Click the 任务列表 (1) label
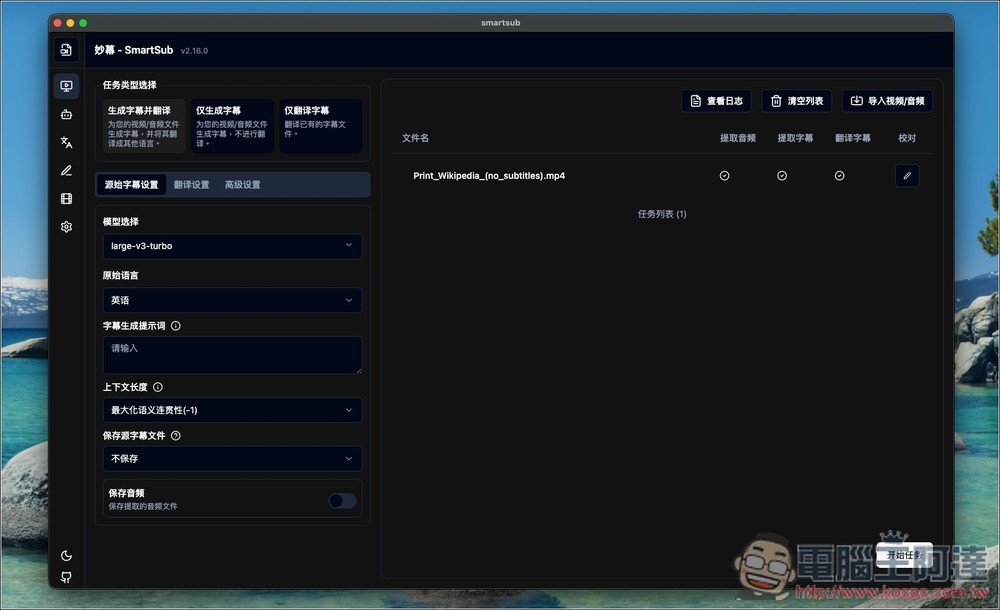The width and height of the screenshot is (1000, 610). pos(662,214)
